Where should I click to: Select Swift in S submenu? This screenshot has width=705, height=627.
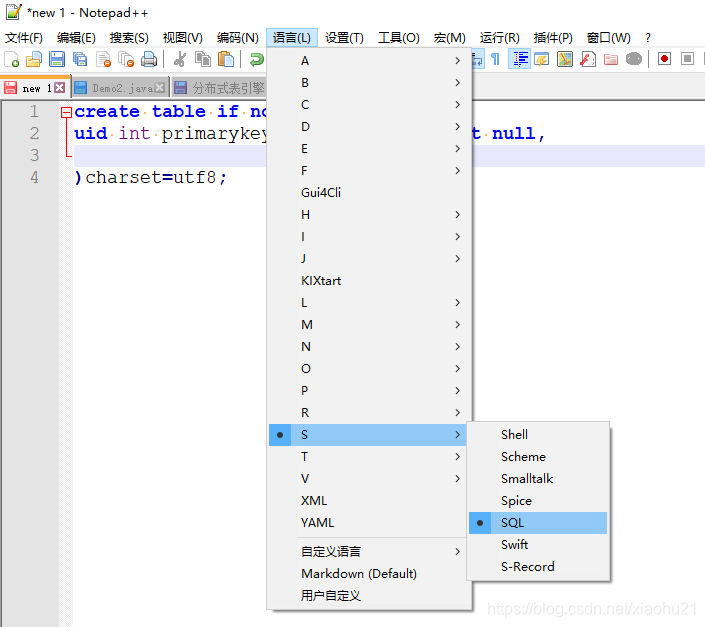538,545
